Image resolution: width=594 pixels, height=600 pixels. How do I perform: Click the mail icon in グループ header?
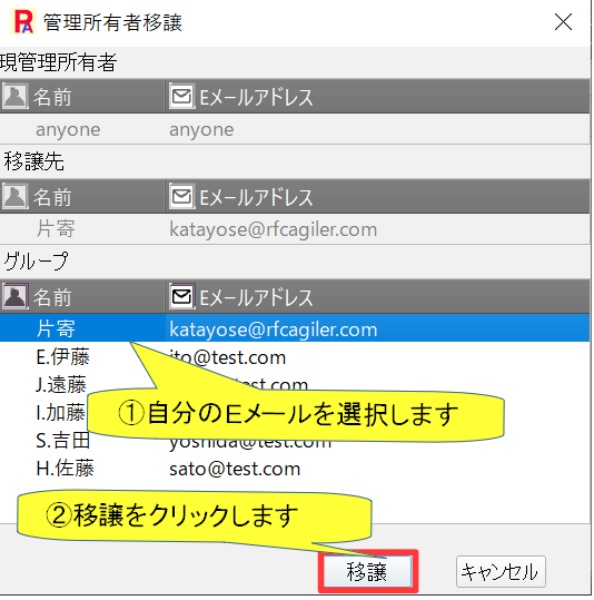point(182,297)
